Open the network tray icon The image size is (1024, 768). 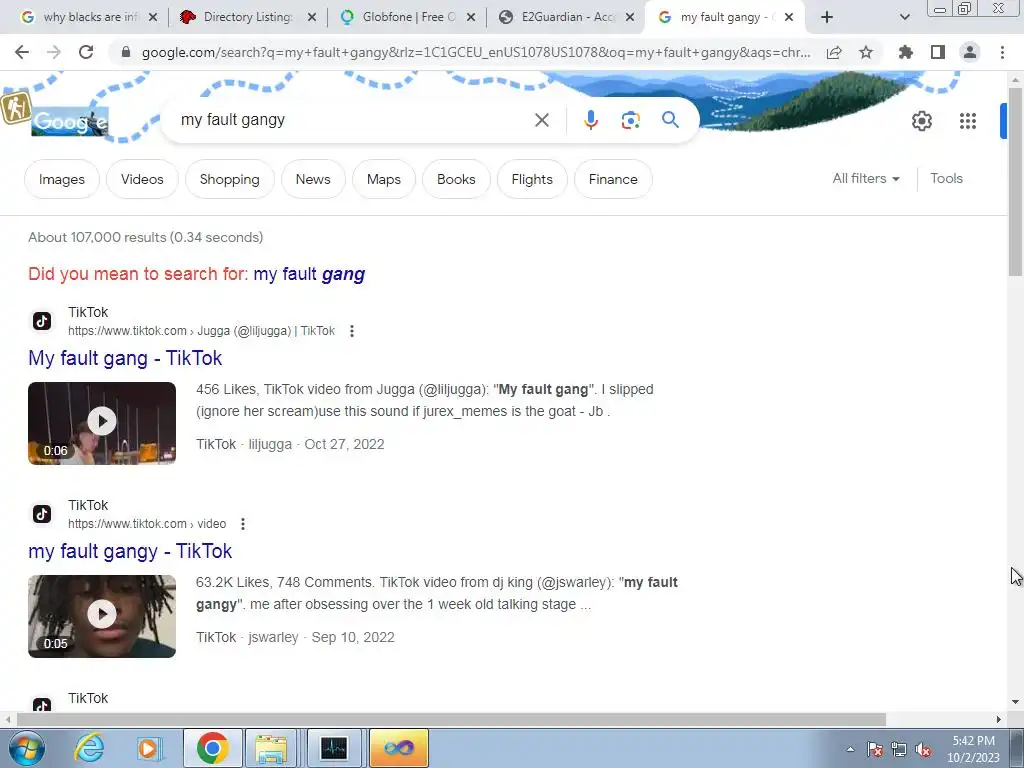tap(899, 750)
